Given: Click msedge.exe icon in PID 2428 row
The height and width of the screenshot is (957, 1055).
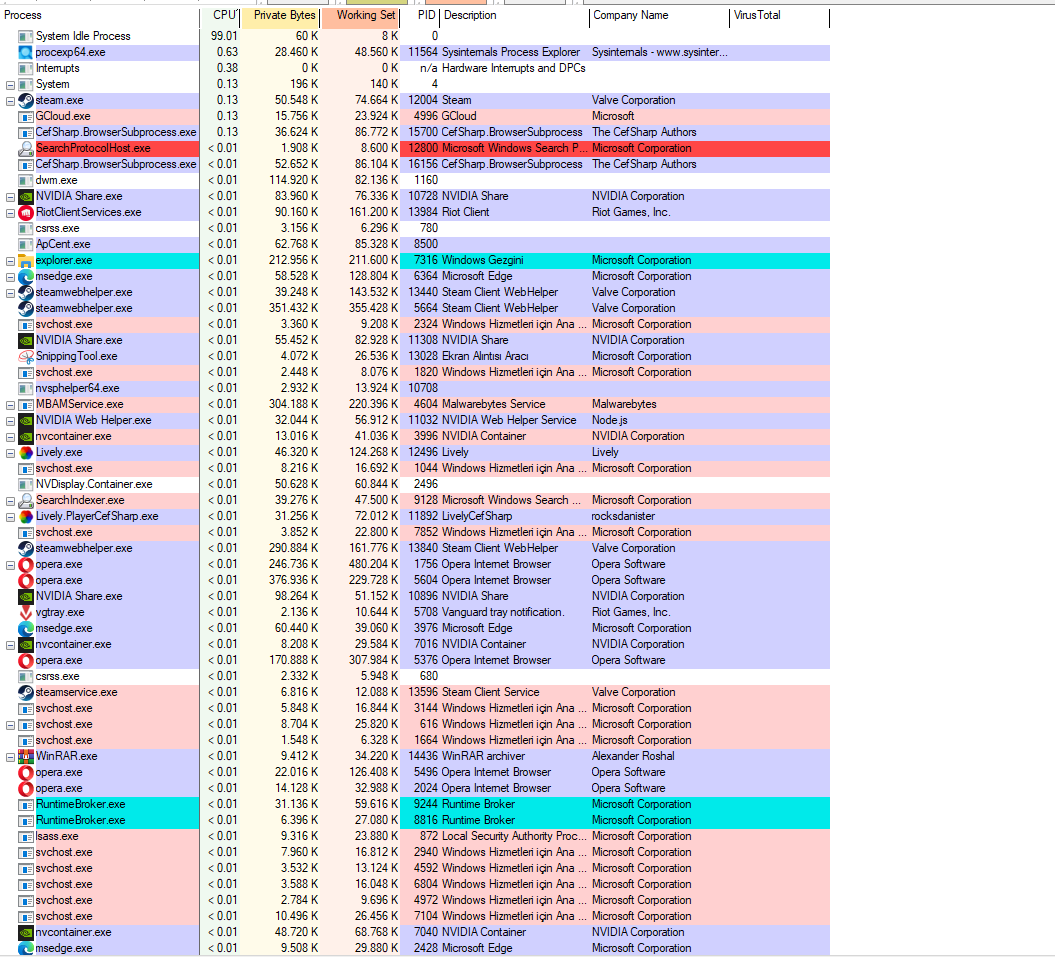Looking at the screenshot, I should click(26, 948).
